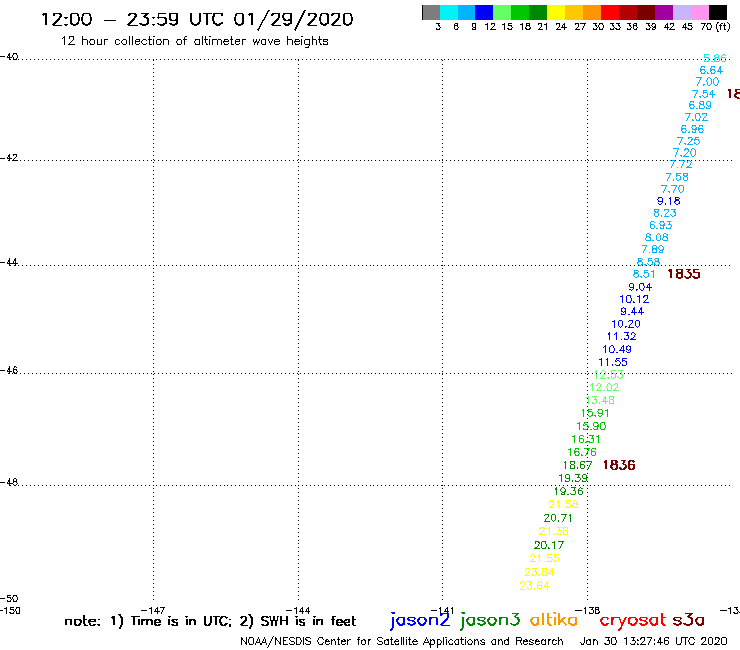Screen dimensions: 740x650
Task: Click the 12.53 wave height value
Action: coord(609,375)
